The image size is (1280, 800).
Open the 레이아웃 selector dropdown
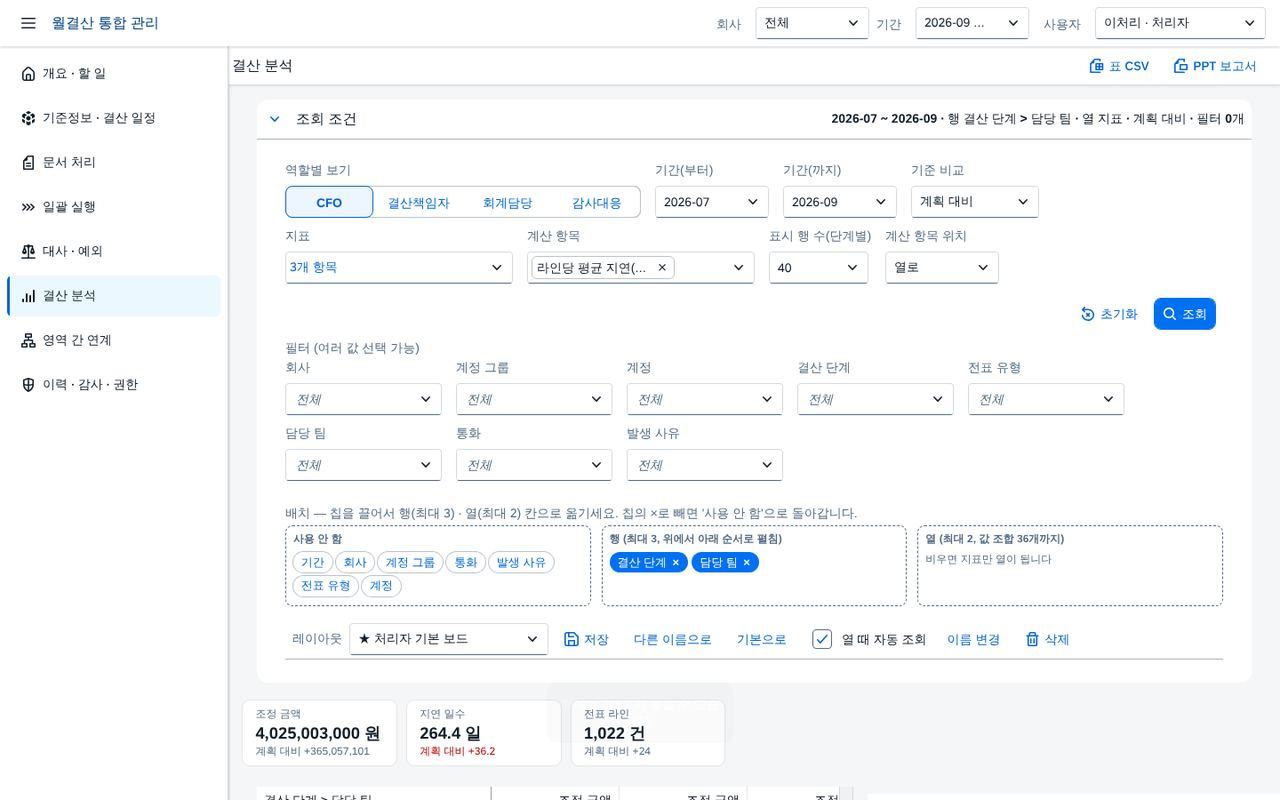(449, 639)
